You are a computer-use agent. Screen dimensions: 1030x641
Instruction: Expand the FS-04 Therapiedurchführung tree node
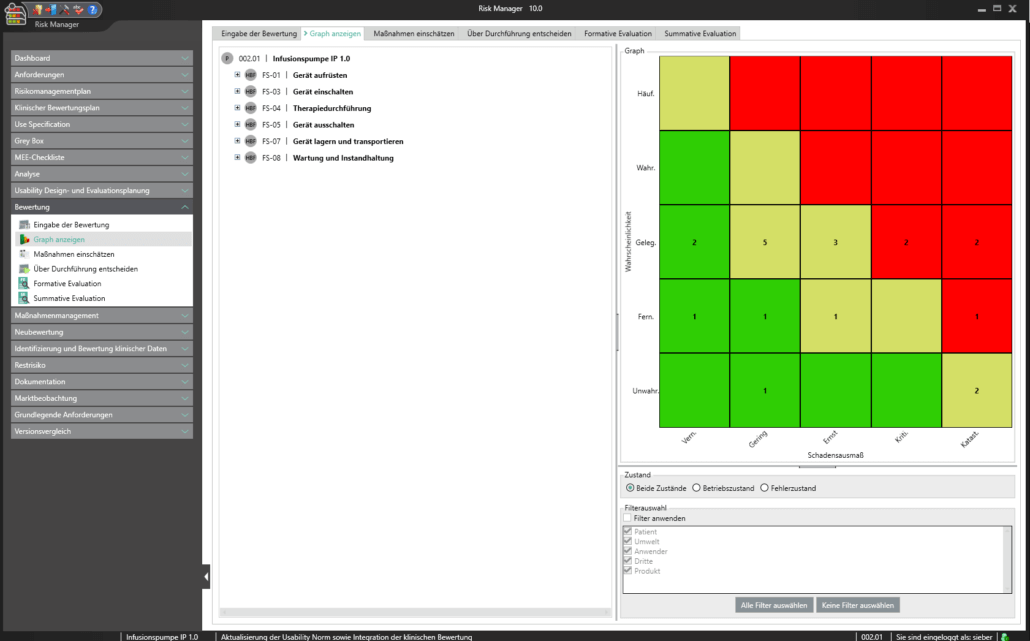(x=237, y=108)
